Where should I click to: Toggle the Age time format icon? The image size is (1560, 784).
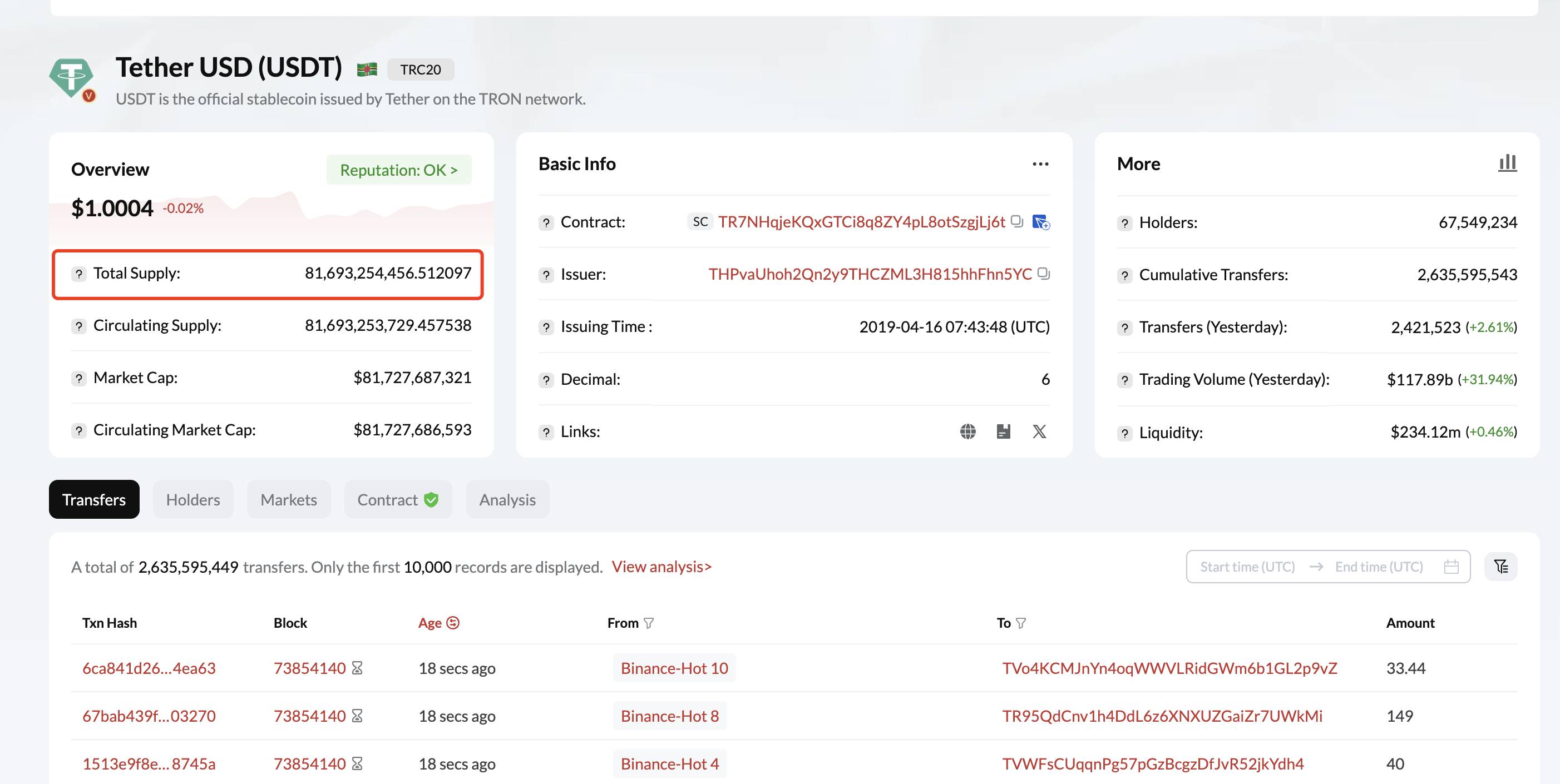point(453,622)
